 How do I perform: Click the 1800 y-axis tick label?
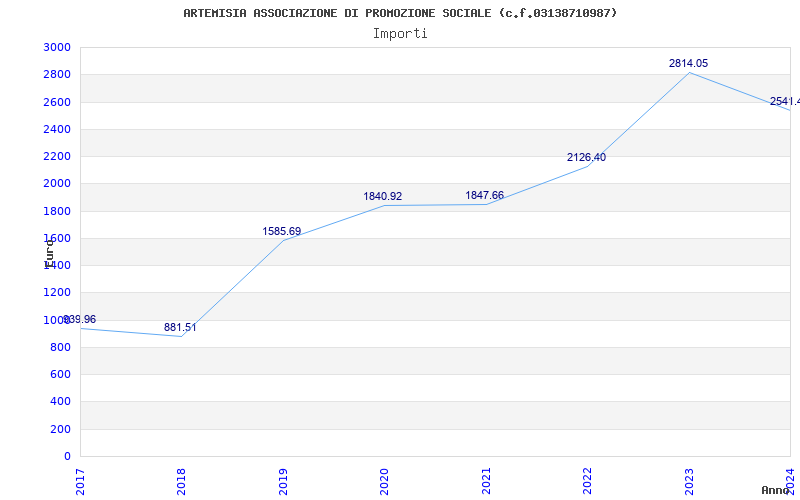pyautogui.click(x=57, y=211)
